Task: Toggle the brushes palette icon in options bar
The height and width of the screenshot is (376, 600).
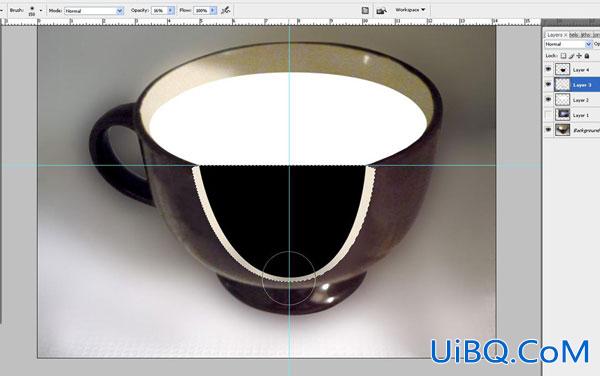Action: point(365,11)
